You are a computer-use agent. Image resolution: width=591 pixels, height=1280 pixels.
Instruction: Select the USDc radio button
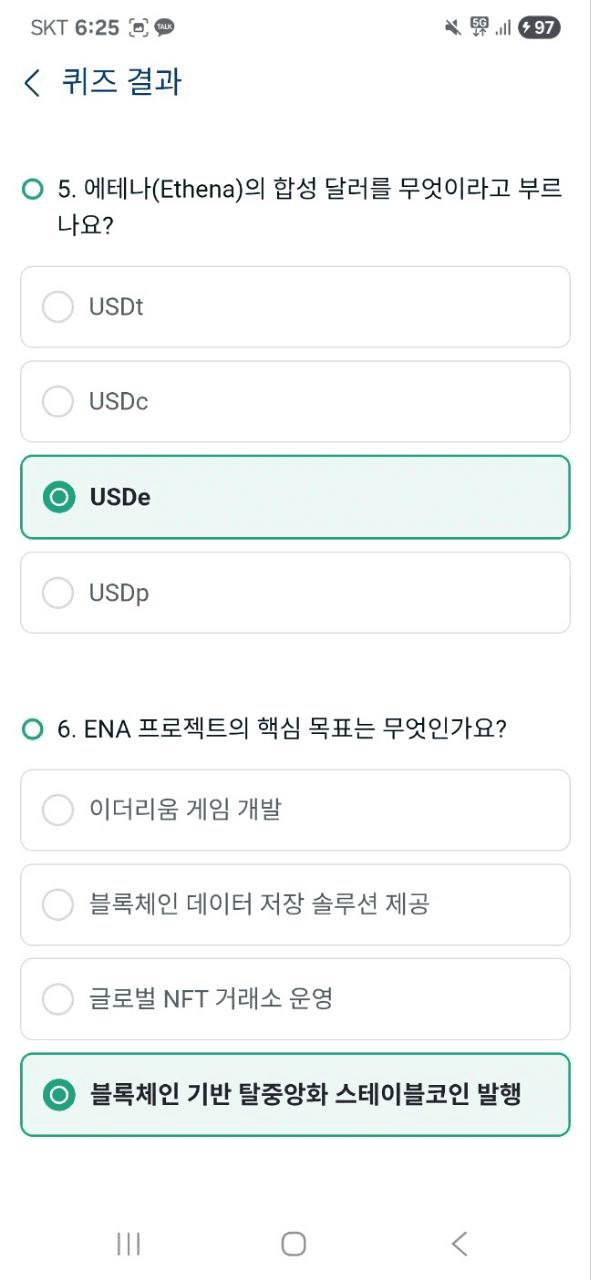coord(58,401)
